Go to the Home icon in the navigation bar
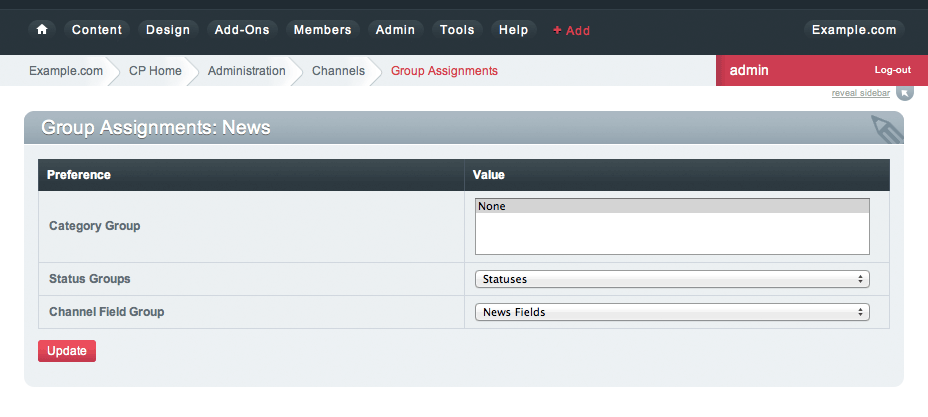The image size is (928, 417). [x=42, y=30]
